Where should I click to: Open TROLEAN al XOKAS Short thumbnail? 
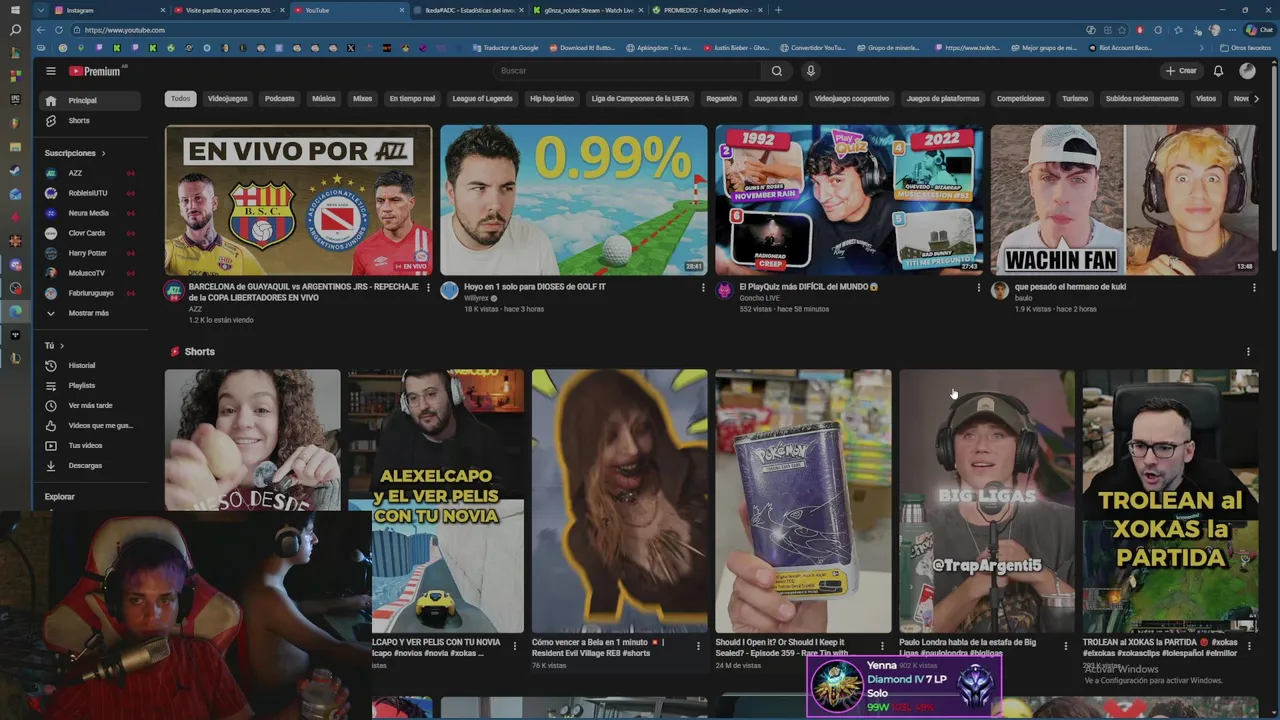click(1170, 501)
